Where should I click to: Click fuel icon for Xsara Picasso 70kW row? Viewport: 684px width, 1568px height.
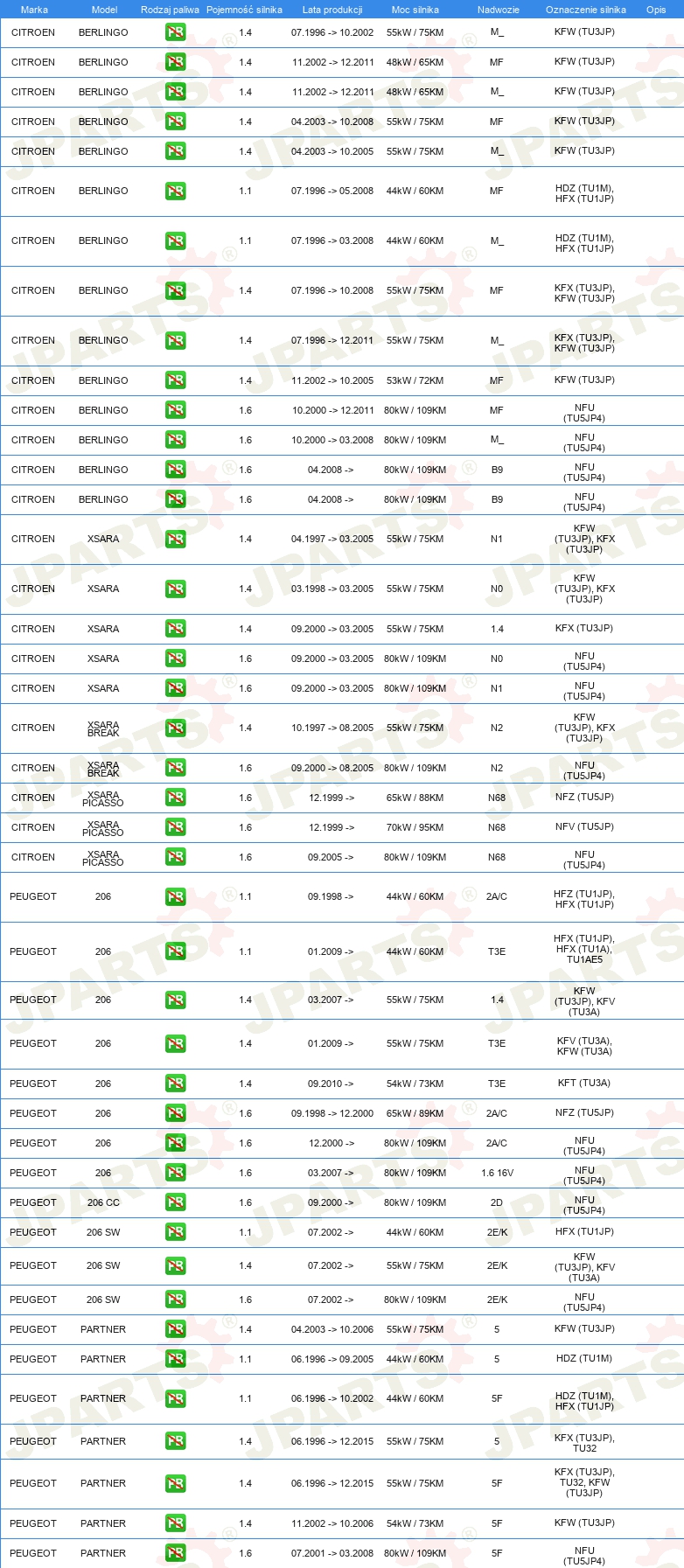tap(176, 827)
